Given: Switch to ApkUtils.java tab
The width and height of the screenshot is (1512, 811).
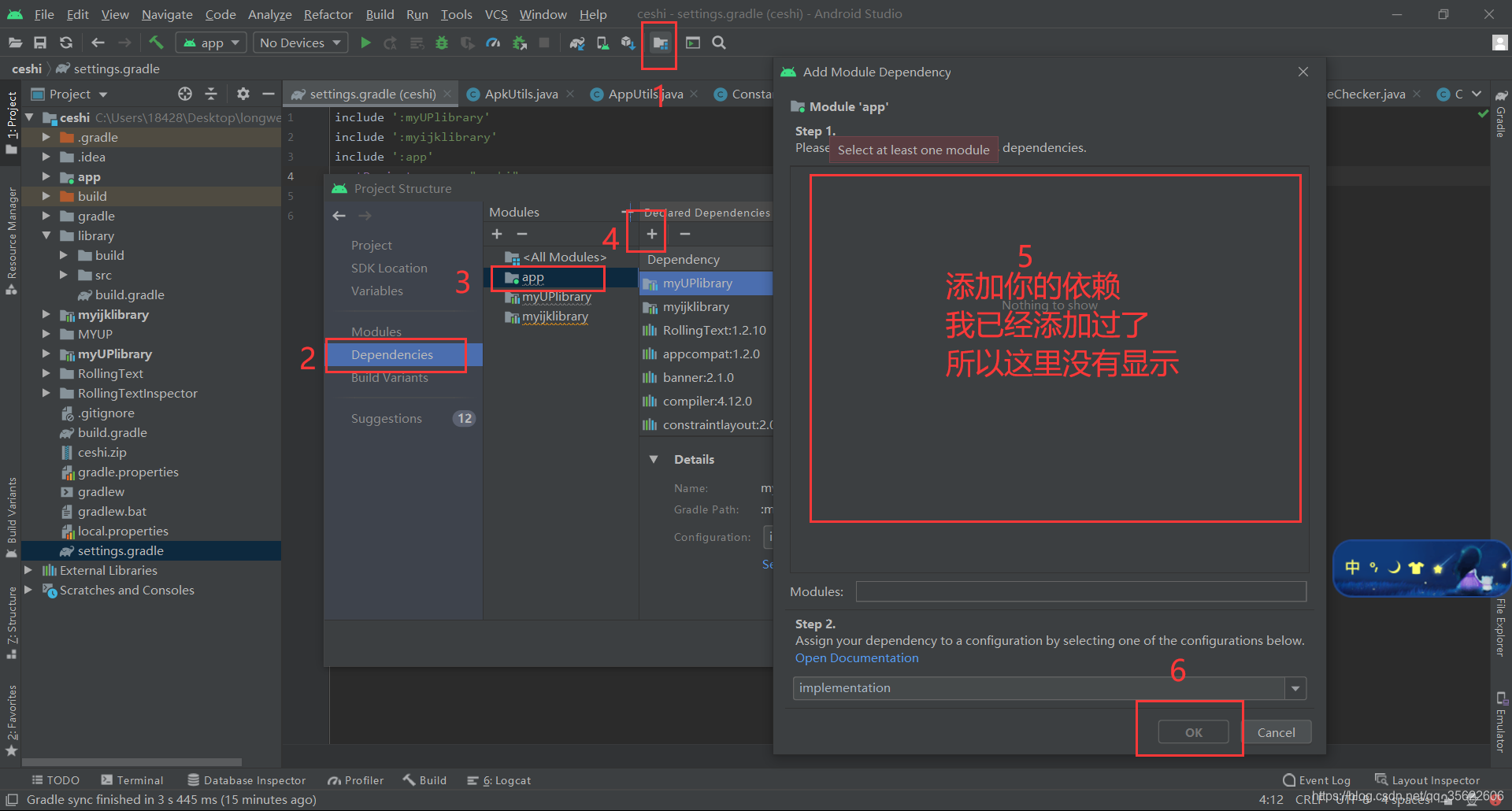Looking at the screenshot, I should pyautogui.click(x=521, y=94).
